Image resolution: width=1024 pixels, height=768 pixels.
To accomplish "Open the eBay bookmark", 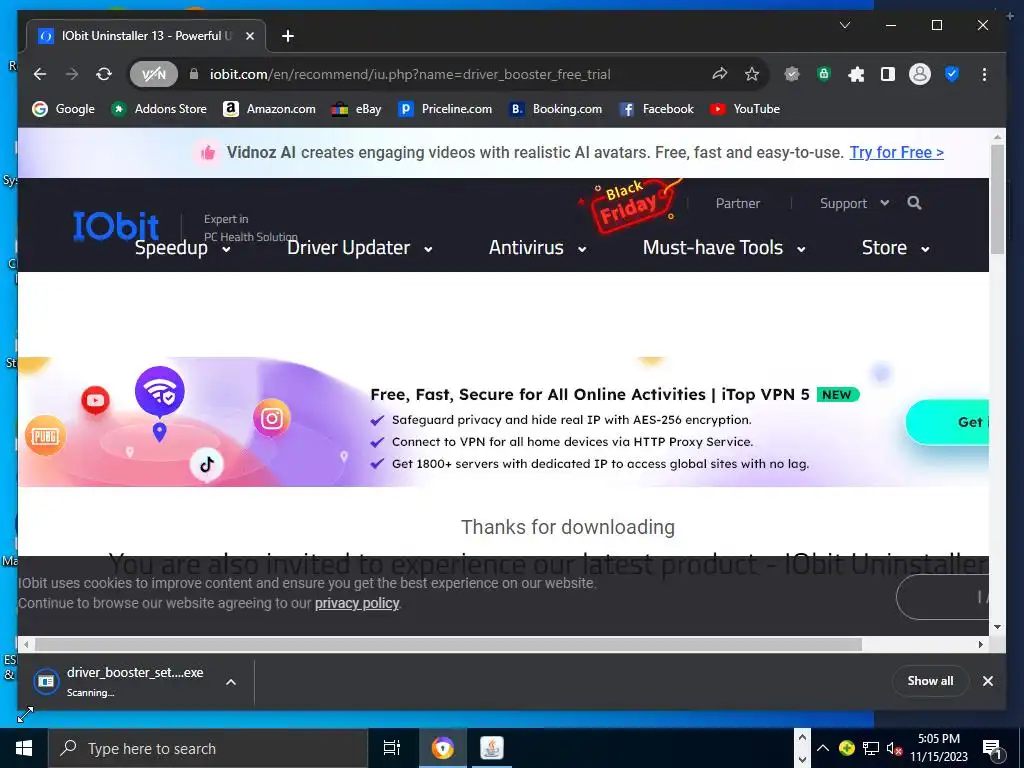I will pos(357,109).
